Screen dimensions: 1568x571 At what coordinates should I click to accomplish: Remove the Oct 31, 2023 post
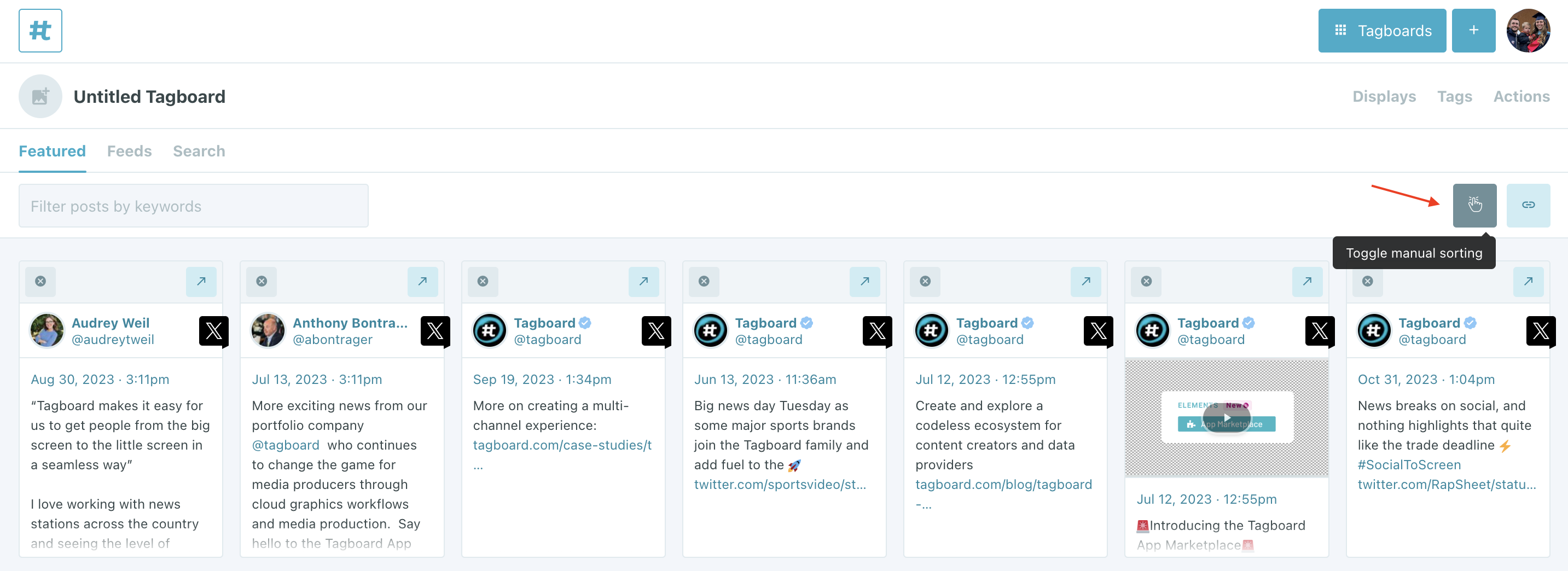1367,281
